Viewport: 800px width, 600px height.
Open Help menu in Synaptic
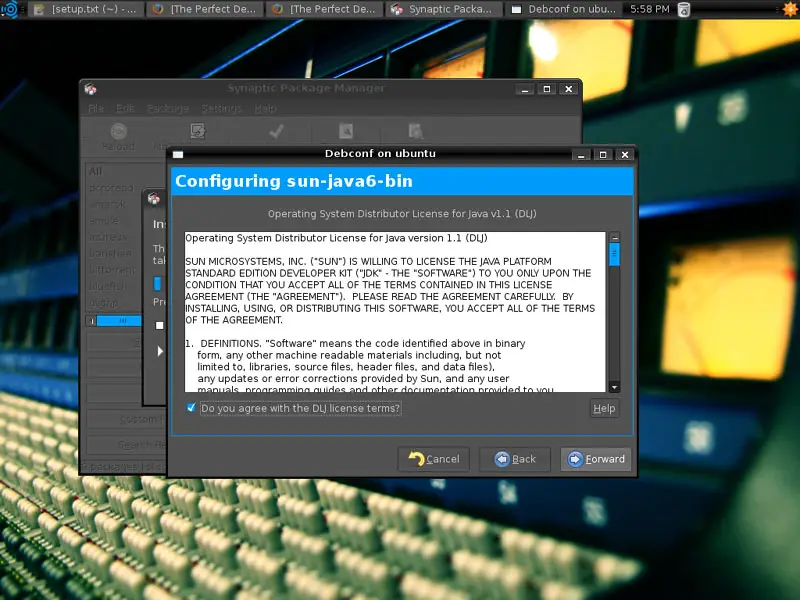(265, 108)
